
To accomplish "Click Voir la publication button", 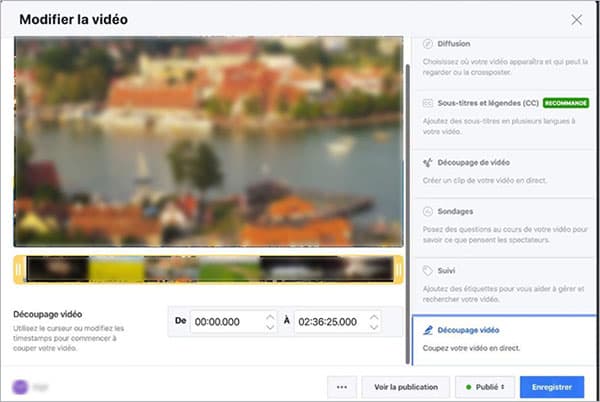I will 406,387.
